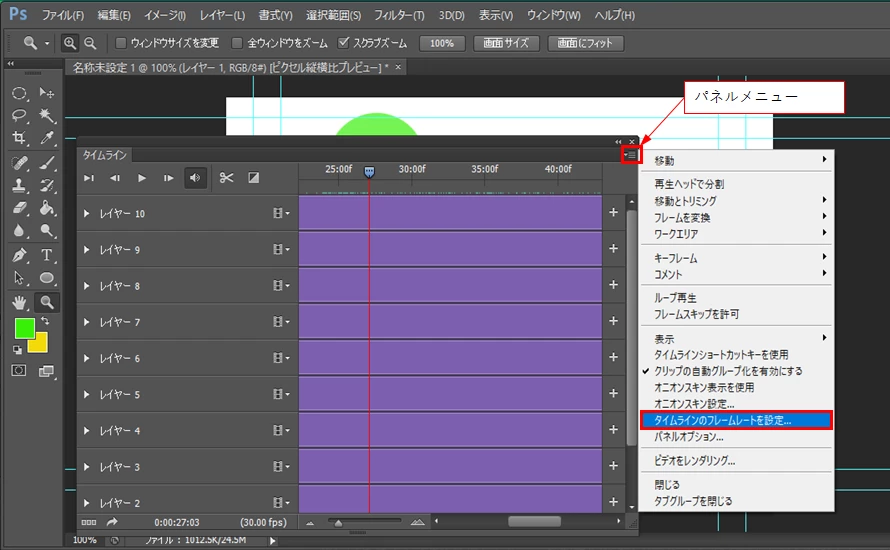The image size is (890, 550).
Task: Select the Eyedropper tool
Action: 47,137
